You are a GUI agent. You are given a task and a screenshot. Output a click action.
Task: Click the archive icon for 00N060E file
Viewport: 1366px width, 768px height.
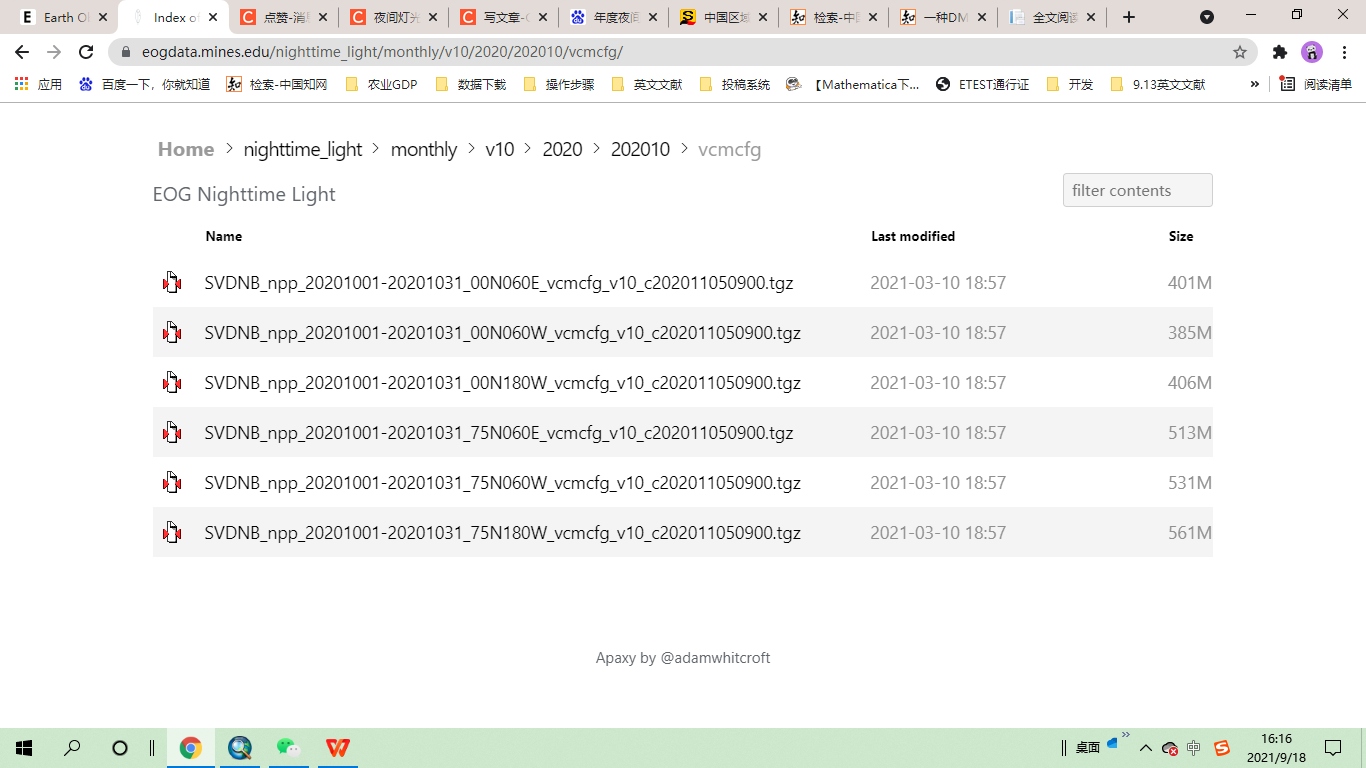[172, 283]
